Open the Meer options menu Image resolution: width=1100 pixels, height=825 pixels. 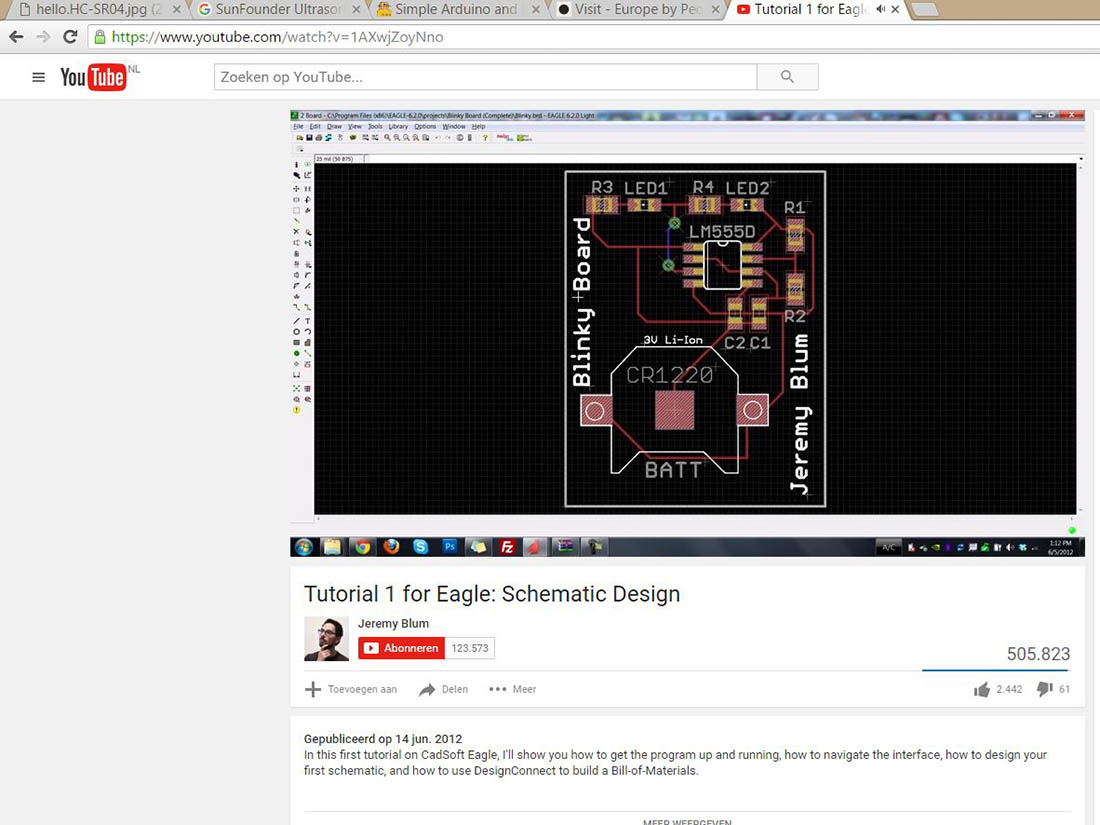point(512,690)
